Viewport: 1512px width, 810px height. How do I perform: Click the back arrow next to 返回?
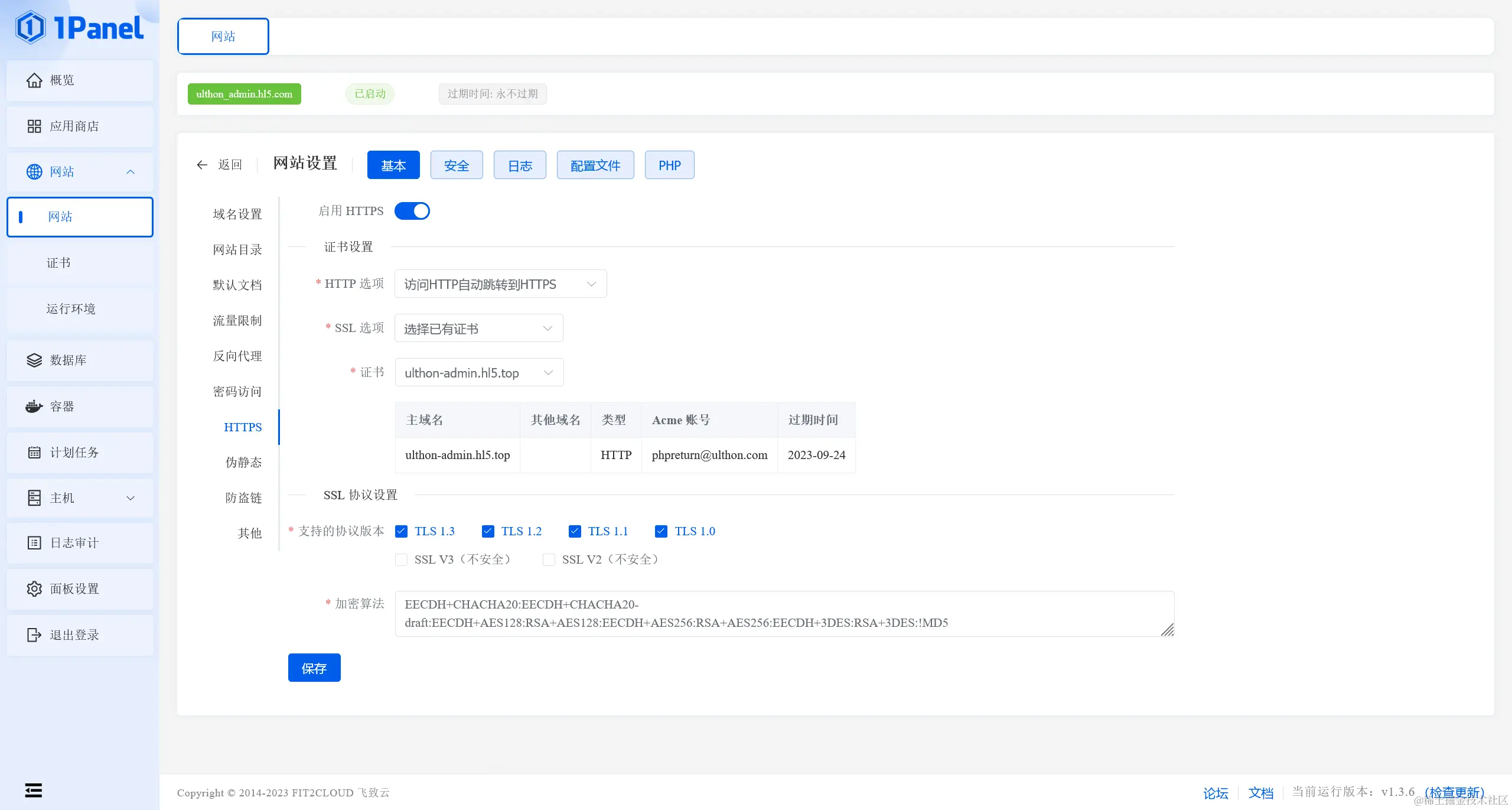tap(202, 165)
